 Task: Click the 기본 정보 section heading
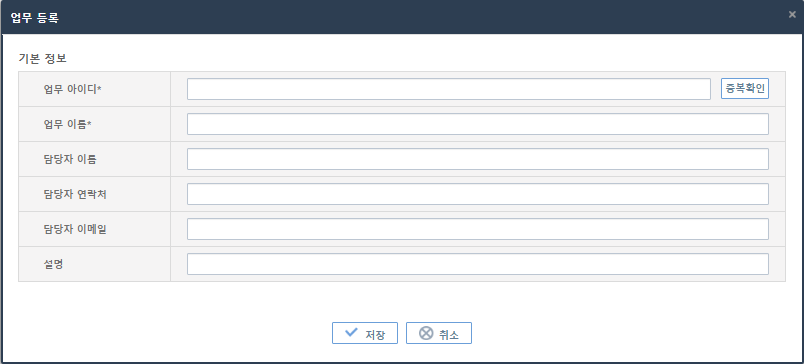(x=42, y=58)
